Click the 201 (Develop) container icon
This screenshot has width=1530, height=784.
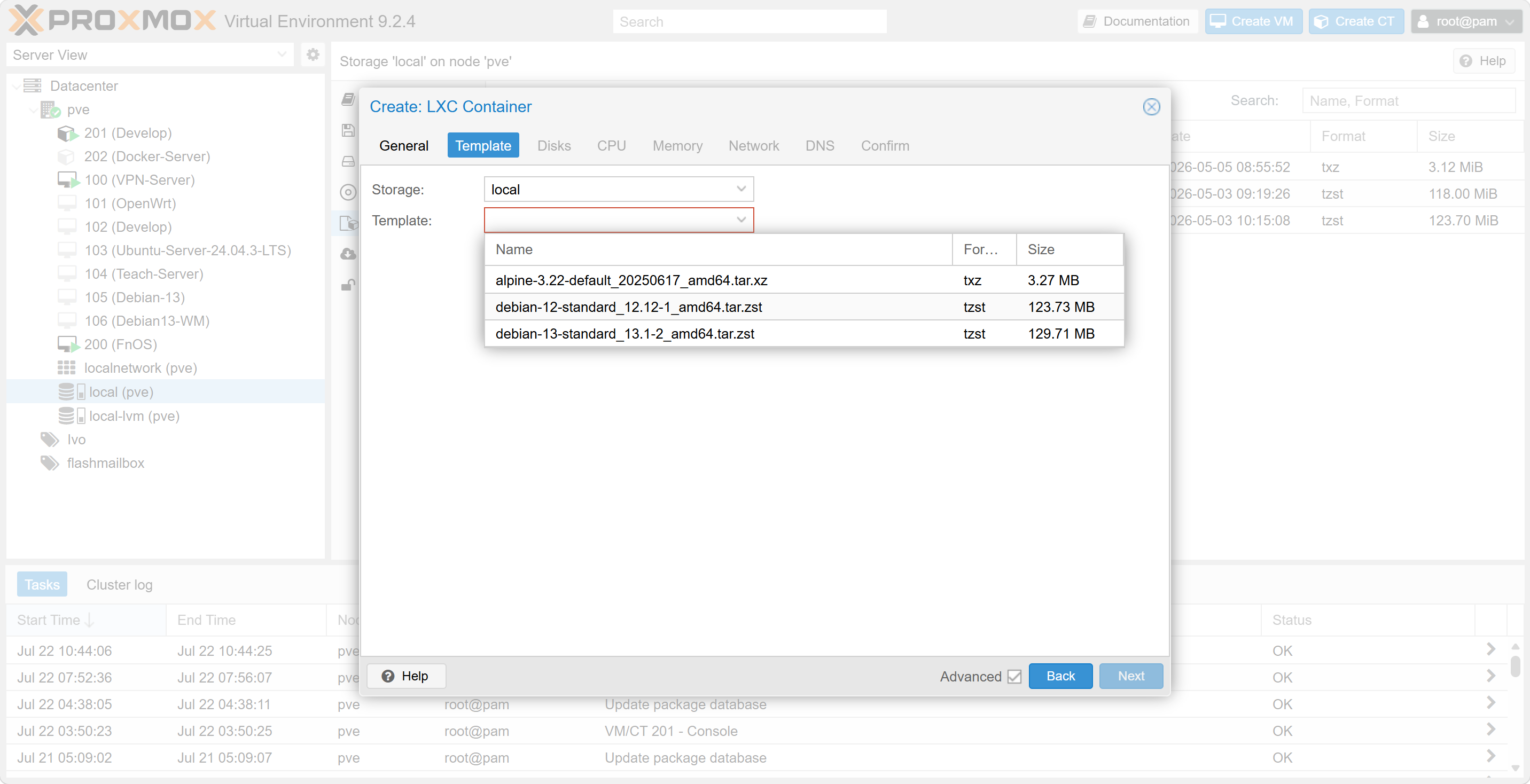click(x=68, y=133)
